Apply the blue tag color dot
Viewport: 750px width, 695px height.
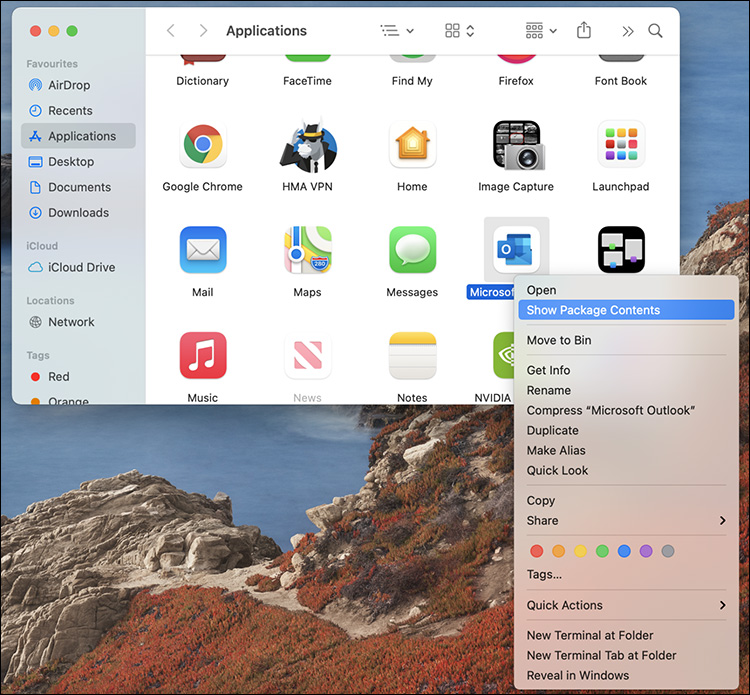point(624,551)
